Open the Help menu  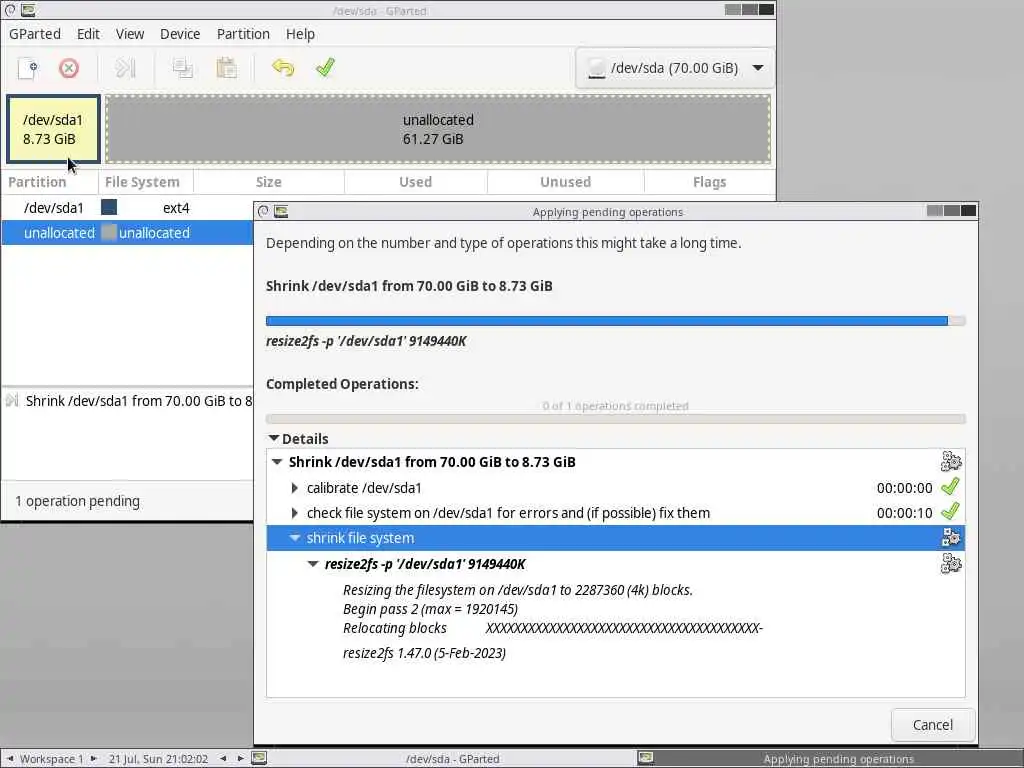point(300,34)
